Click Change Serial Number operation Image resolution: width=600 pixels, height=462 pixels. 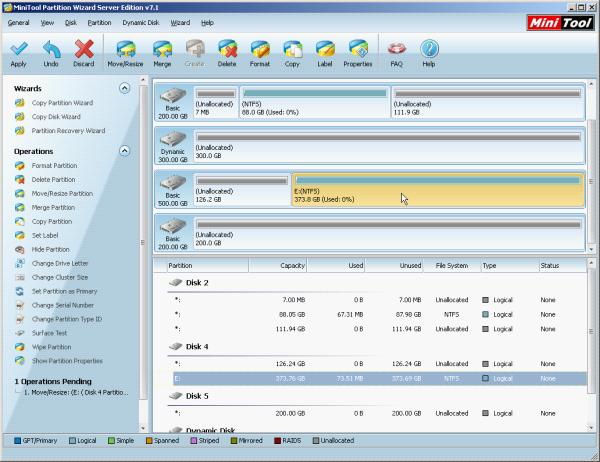click(63, 305)
